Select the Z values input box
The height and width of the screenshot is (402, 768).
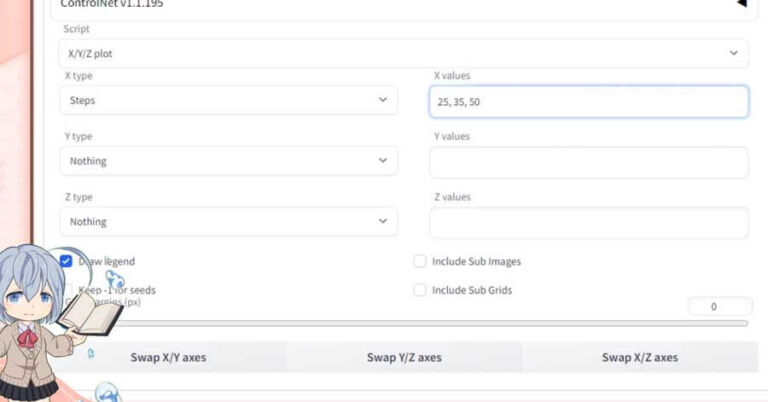[x=588, y=223]
